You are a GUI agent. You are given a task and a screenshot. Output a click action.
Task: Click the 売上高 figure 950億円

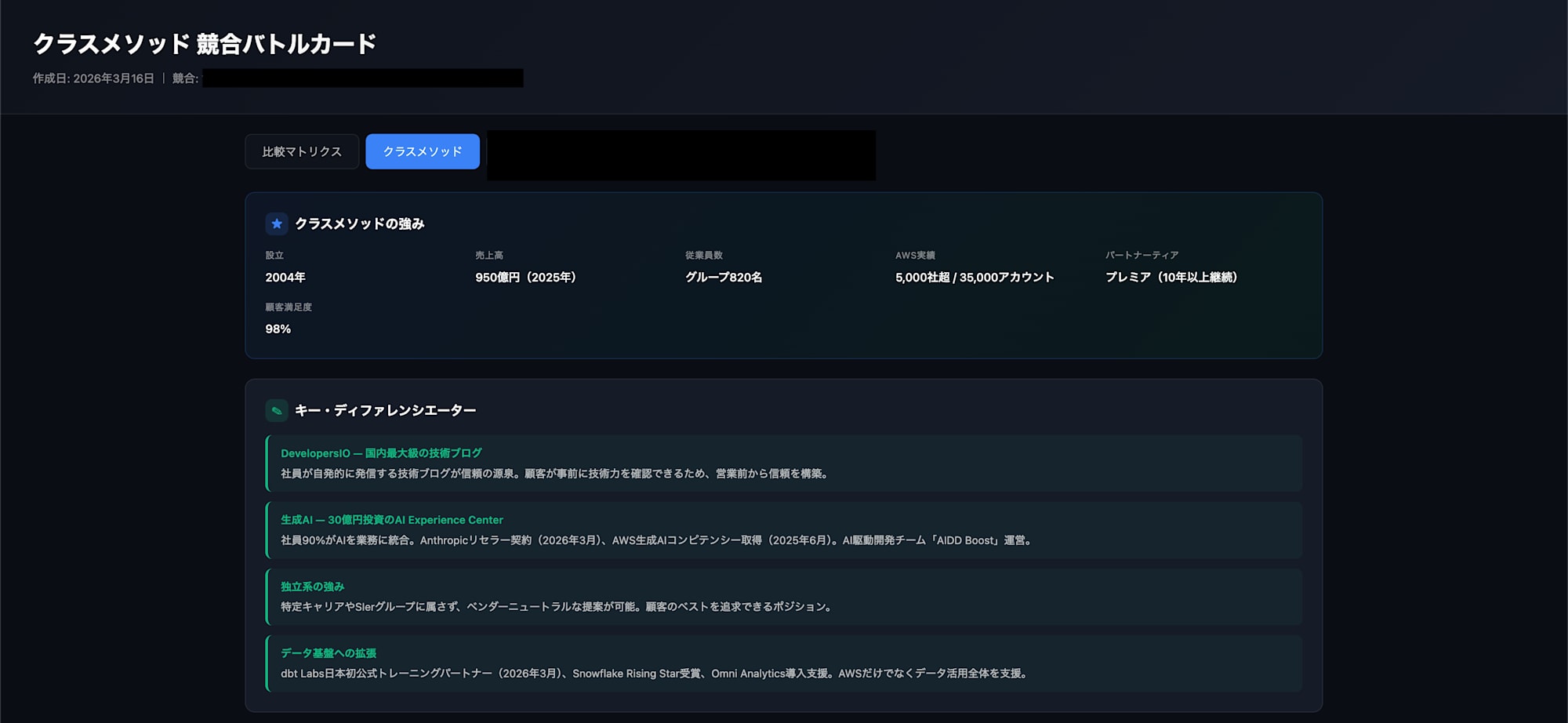[x=525, y=277]
